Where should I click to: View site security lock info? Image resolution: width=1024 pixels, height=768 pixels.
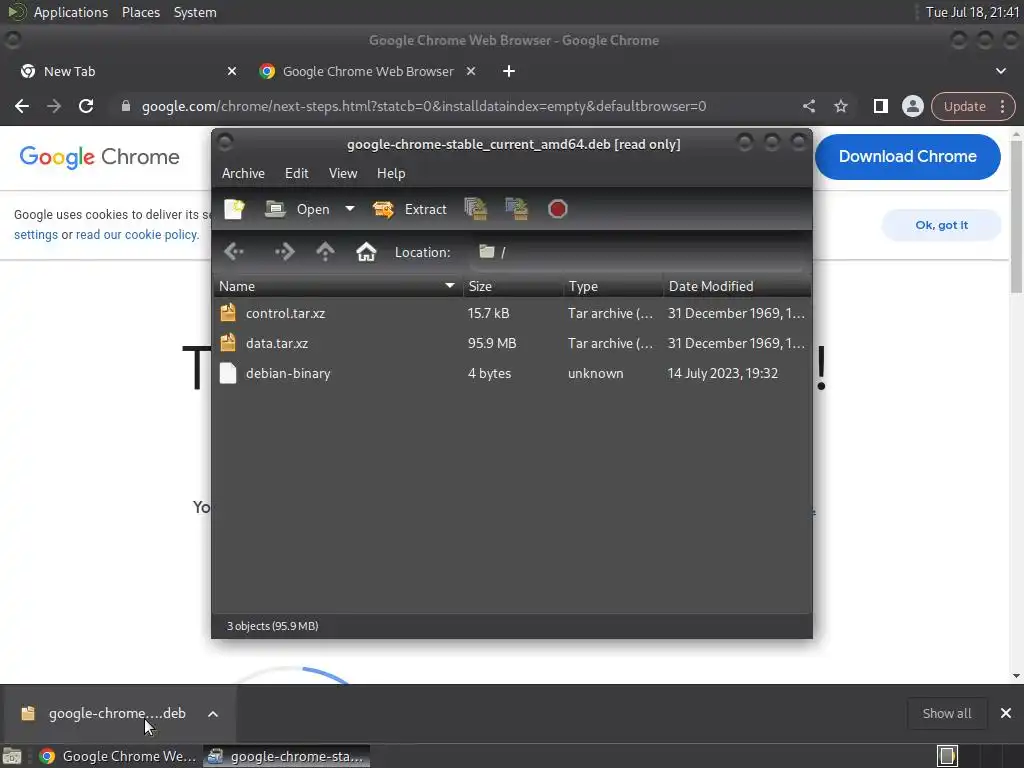click(x=126, y=106)
